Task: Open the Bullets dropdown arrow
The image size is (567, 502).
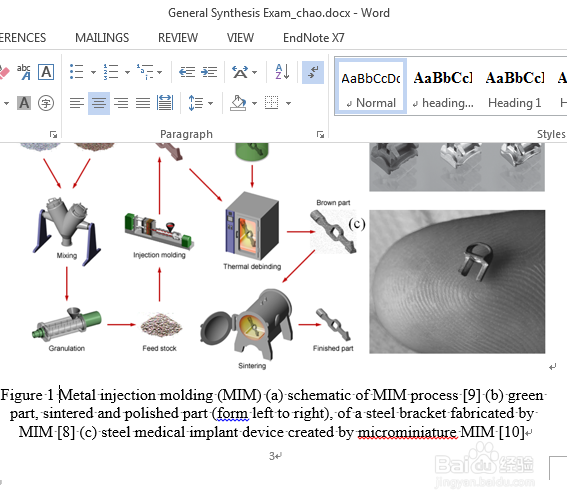Action: pyautogui.click(x=93, y=72)
